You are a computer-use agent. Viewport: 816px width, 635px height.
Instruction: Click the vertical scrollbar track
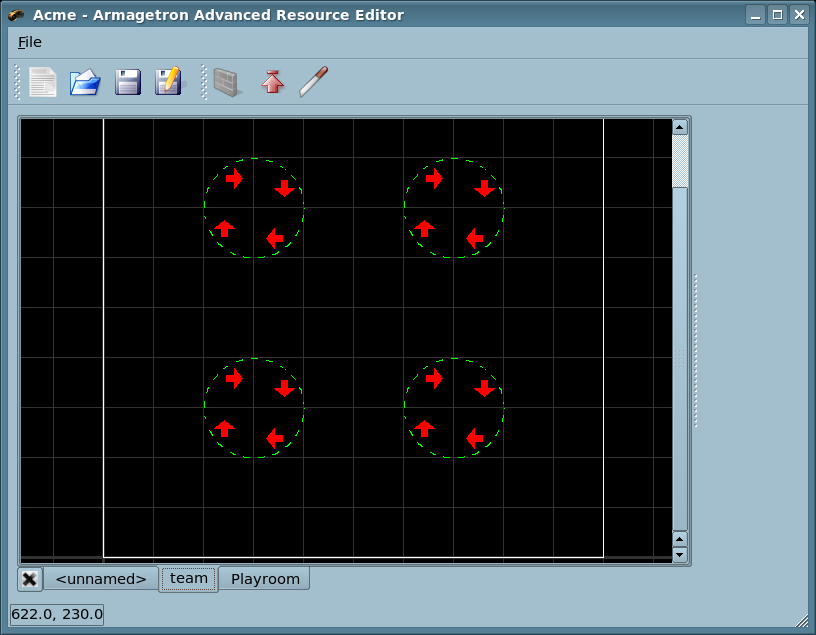680,350
